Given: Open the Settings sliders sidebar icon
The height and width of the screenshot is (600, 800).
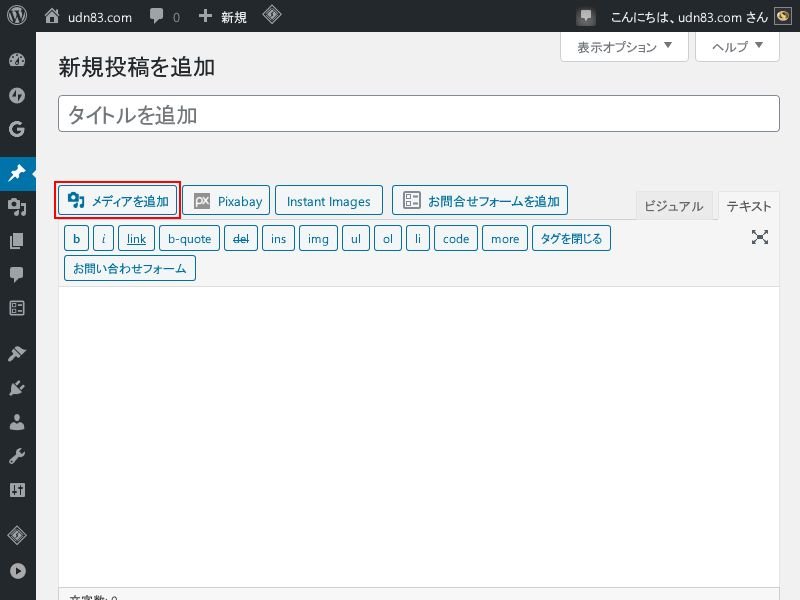Looking at the screenshot, I should tap(17, 490).
